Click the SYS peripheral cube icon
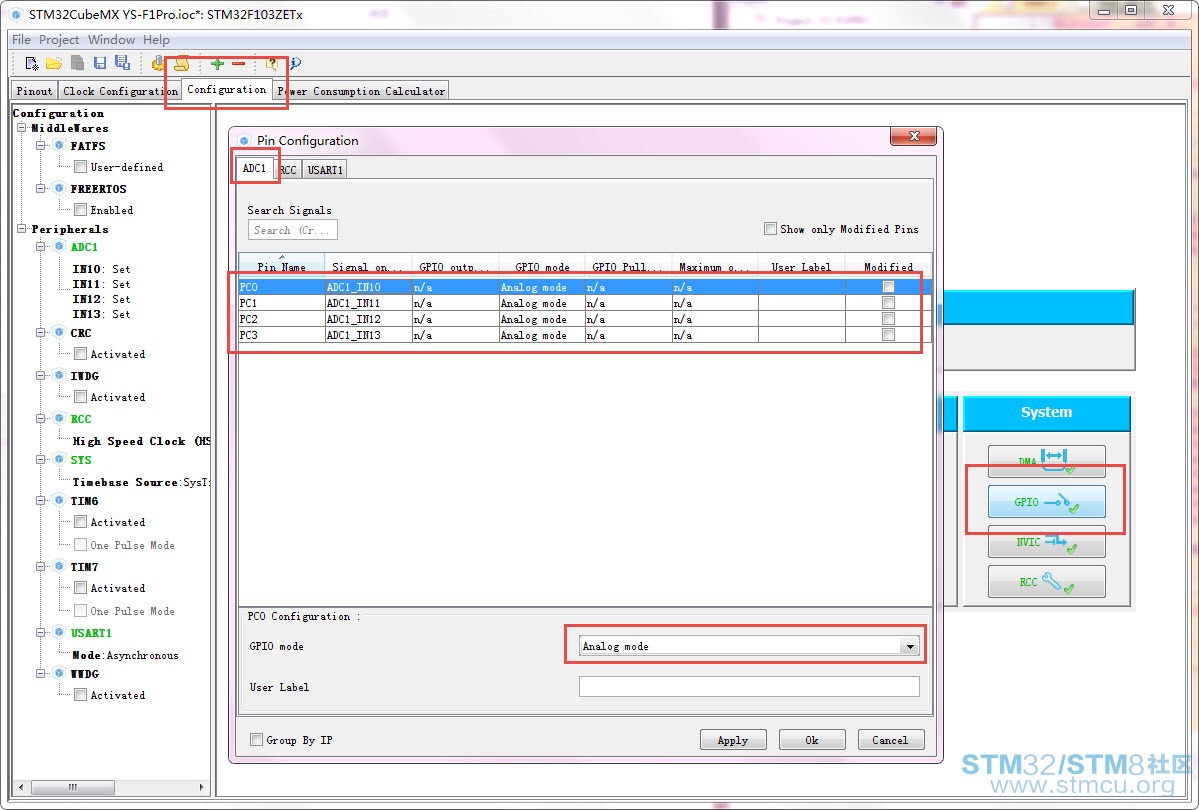The height and width of the screenshot is (810, 1199). point(59,460)
